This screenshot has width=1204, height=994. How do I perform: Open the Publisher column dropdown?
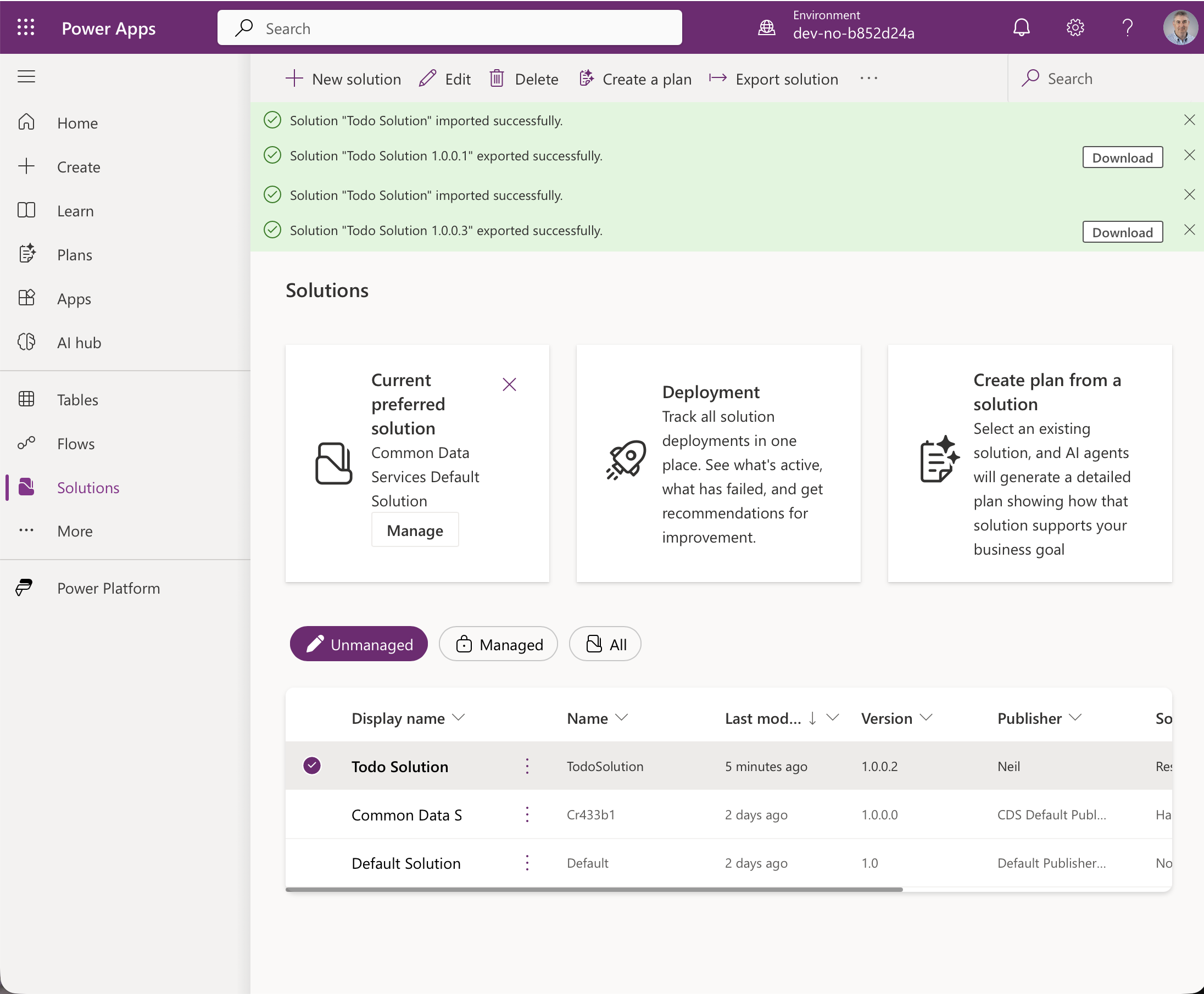1075,717
